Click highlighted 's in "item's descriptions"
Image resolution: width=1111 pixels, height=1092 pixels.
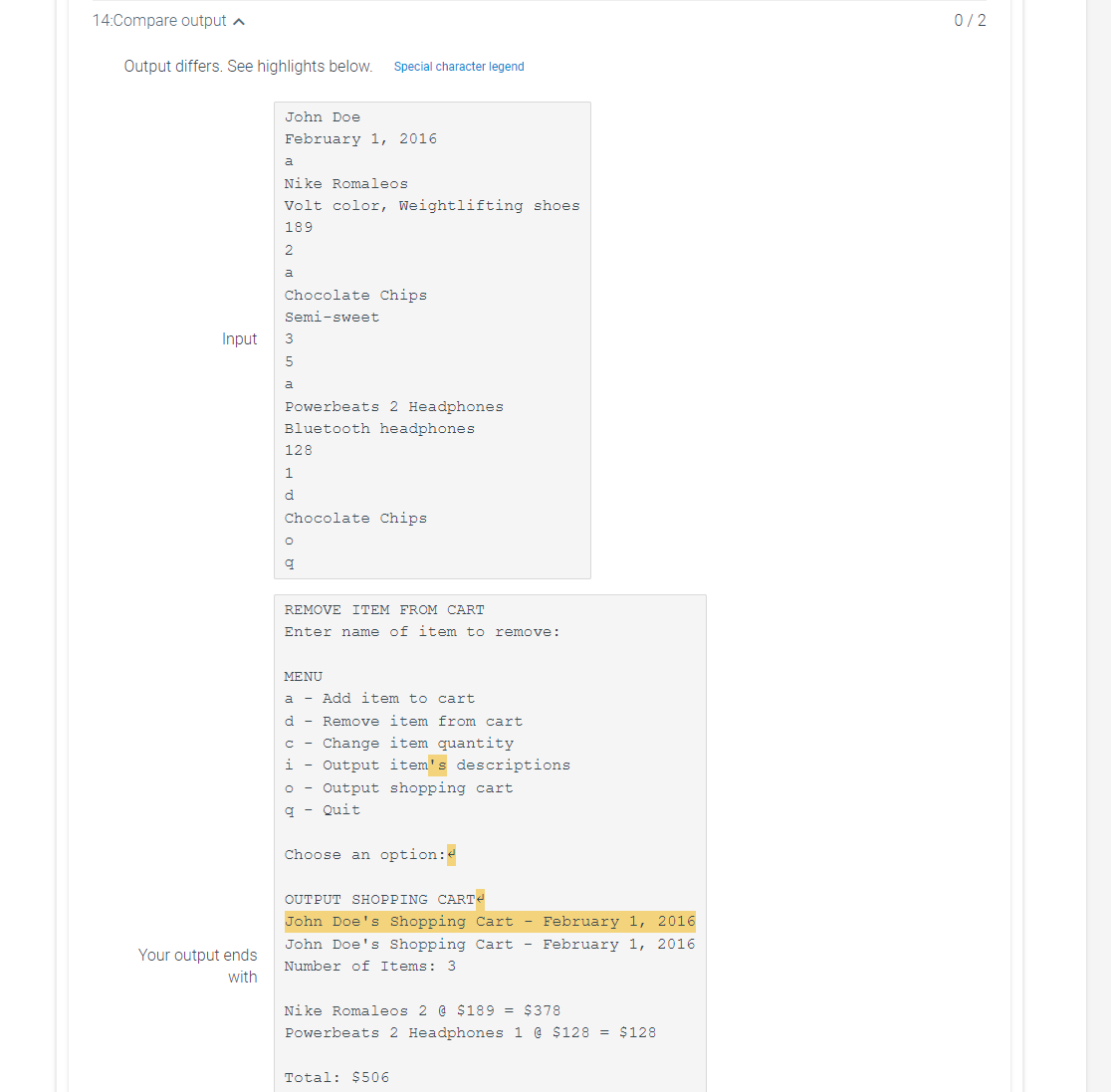coord(437,765)
